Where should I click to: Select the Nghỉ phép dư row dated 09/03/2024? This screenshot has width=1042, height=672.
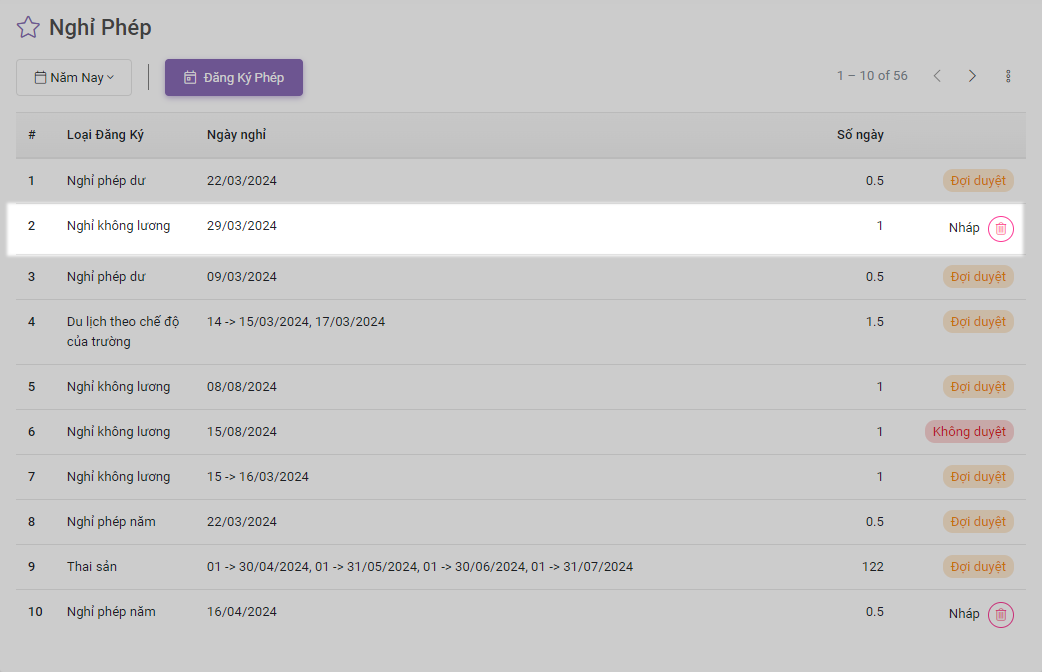tap(106, 277)
